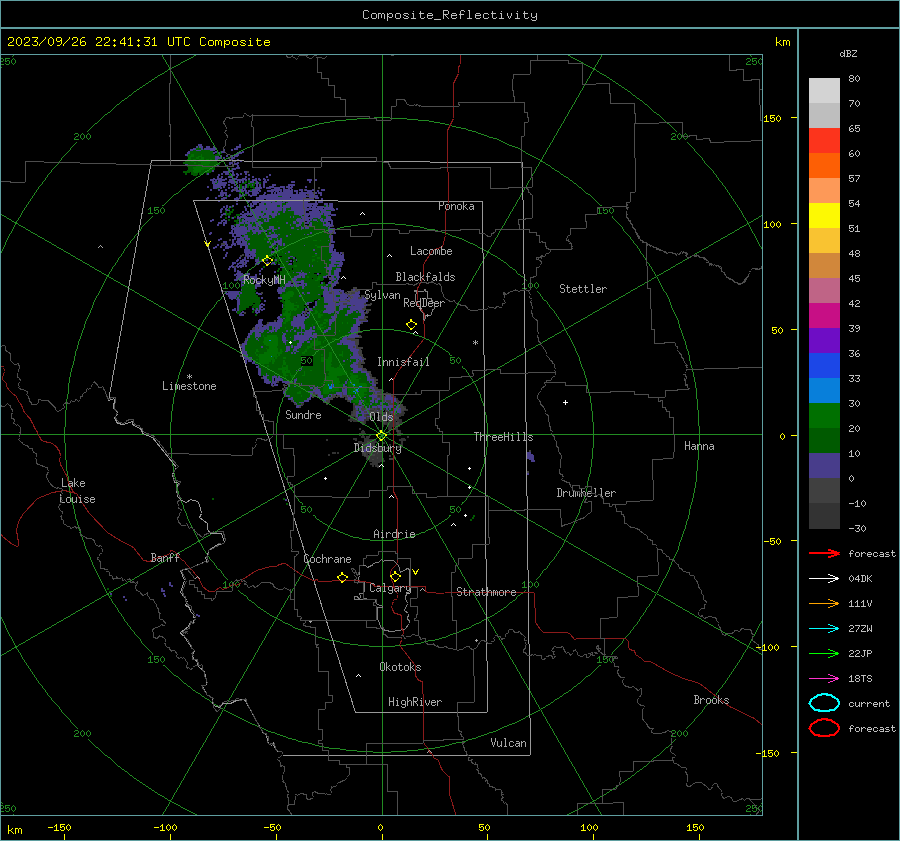Click the boxed 50 range ring label
900x841 pixels.
click(307, 361)
